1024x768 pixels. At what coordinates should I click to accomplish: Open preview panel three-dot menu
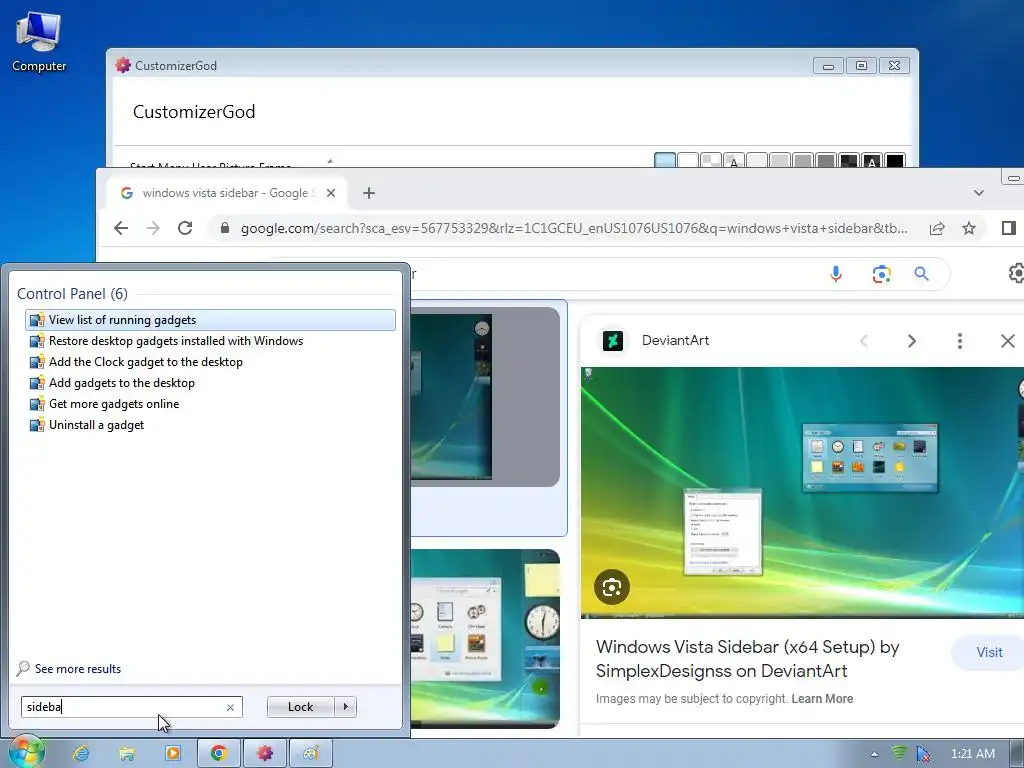(x=959, y=341)
